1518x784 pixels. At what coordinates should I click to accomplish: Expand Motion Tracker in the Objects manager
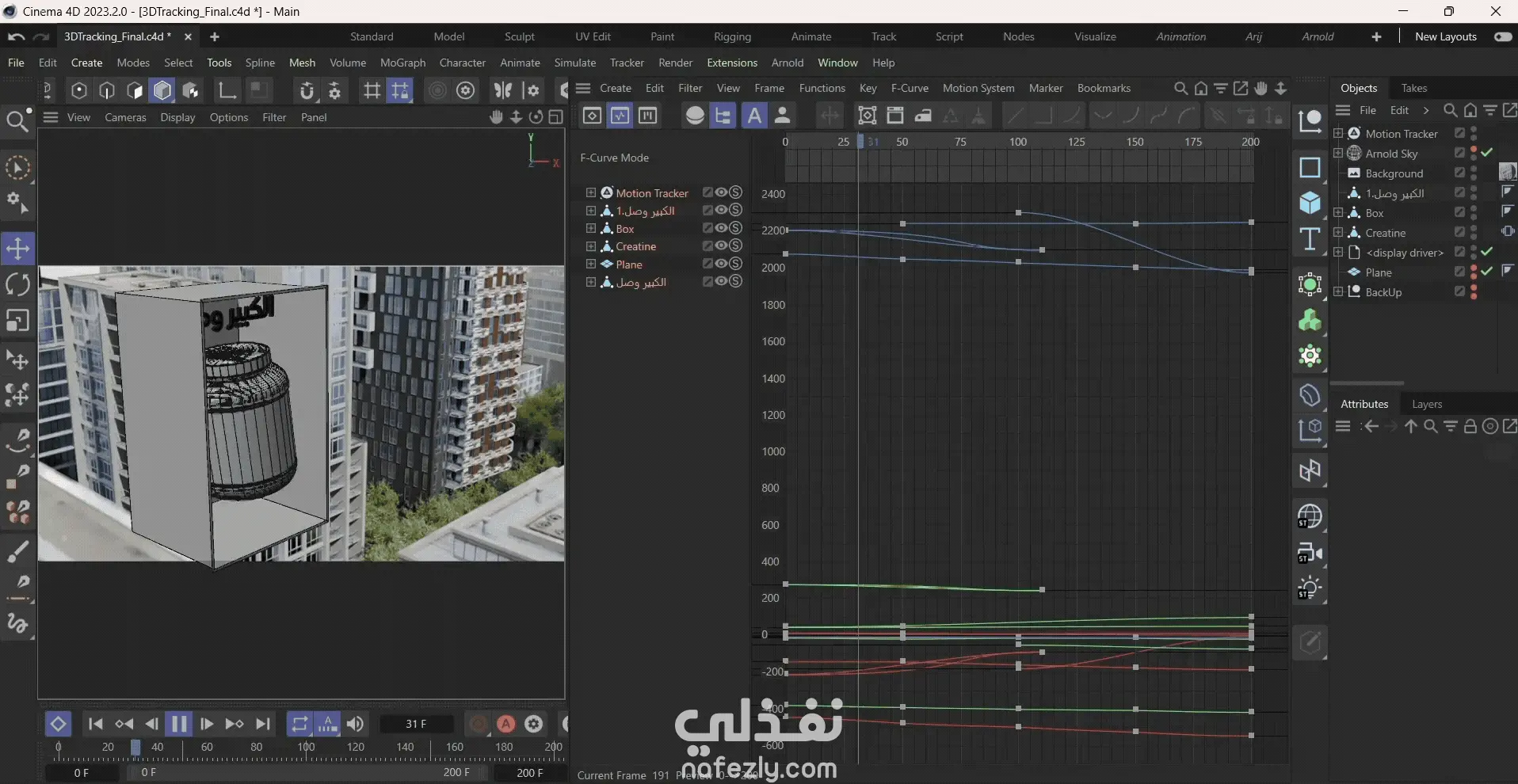tap(1338, 133)
